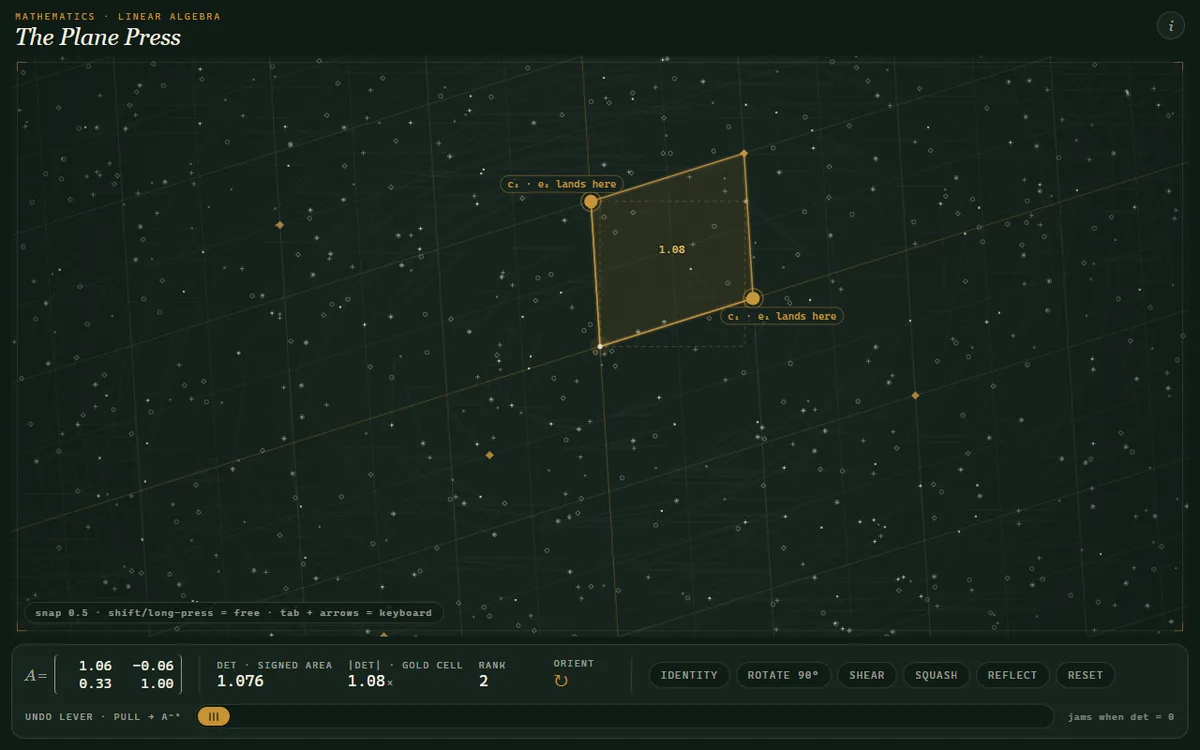Click the origin vertex of the gold parallelogram
The image size is (1200, 750).
600,346
